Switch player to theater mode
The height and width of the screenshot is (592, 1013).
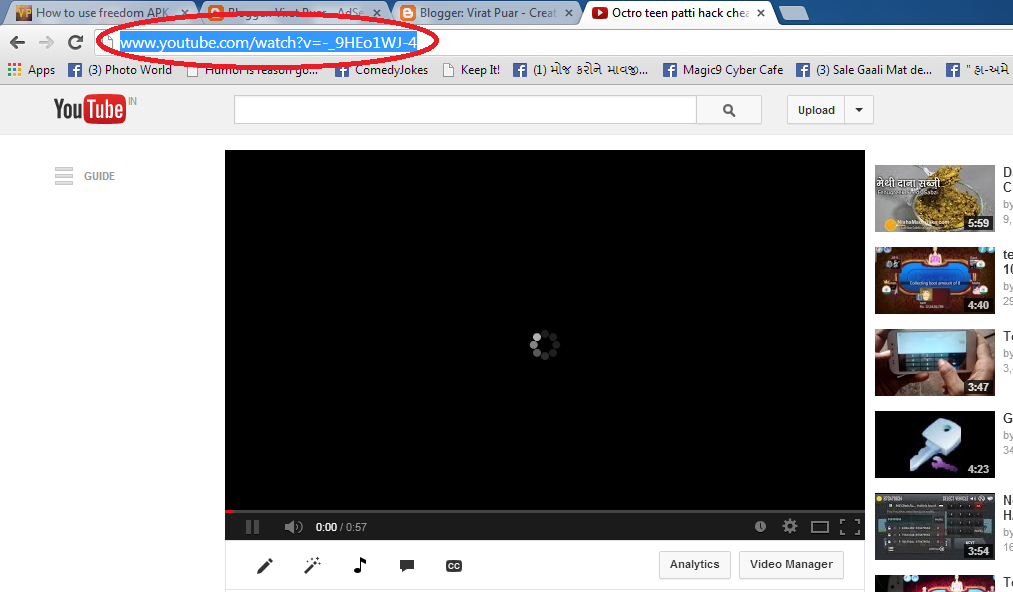(819, 525)
